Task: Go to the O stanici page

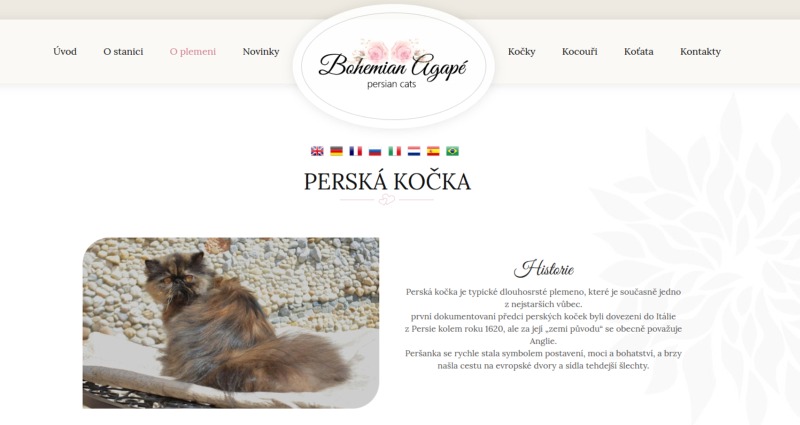Action: 123,52
